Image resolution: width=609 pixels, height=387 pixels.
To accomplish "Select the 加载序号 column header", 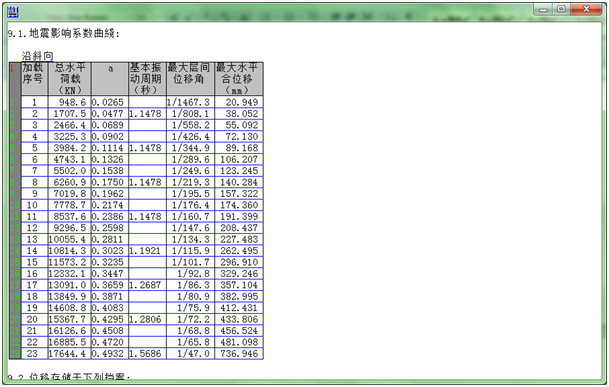I will 34,79.
